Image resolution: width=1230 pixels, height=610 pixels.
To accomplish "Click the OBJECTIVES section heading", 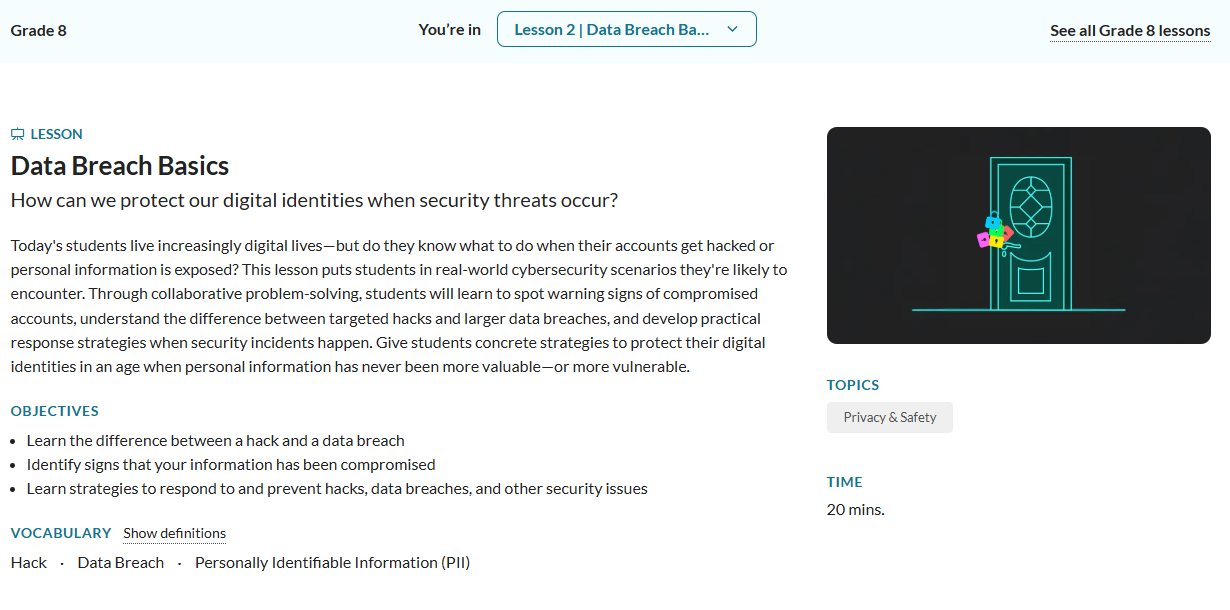I will 55,411.
